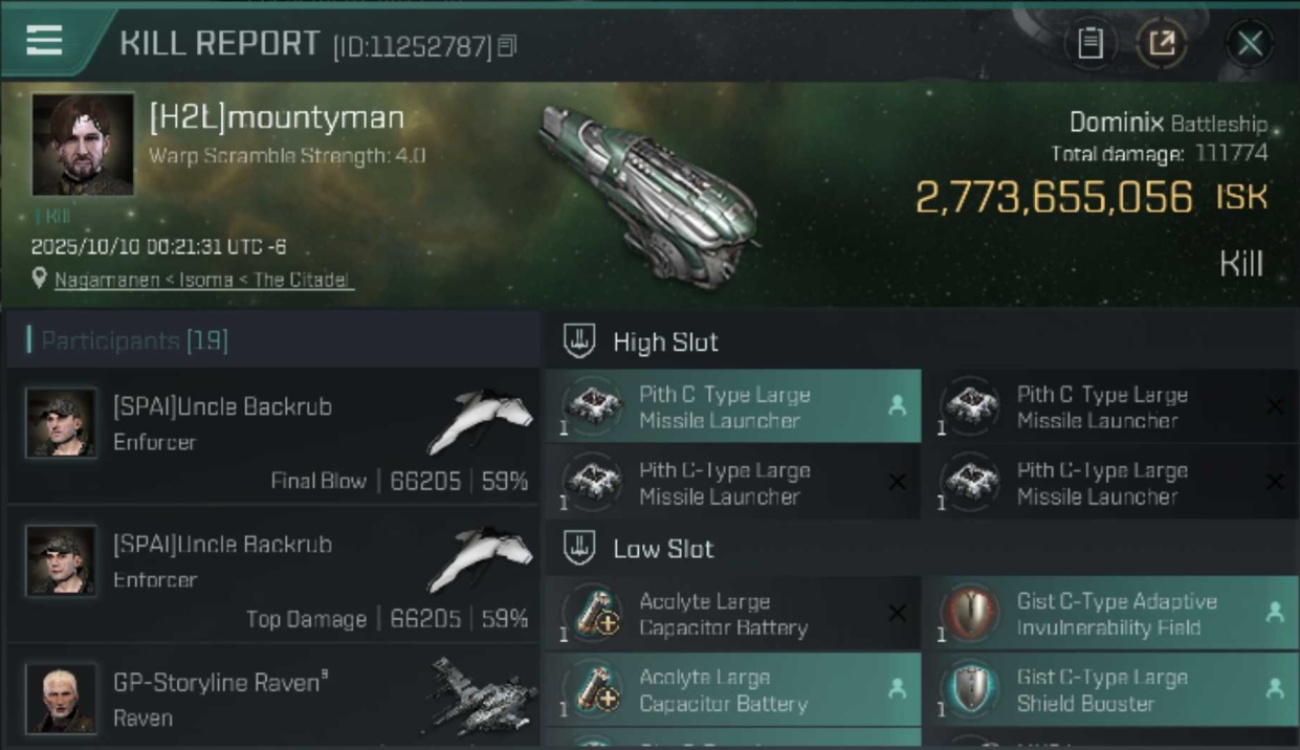Copy the kill report ID
This screenshot has height=750, width=1300.
[x=507, y=45]
